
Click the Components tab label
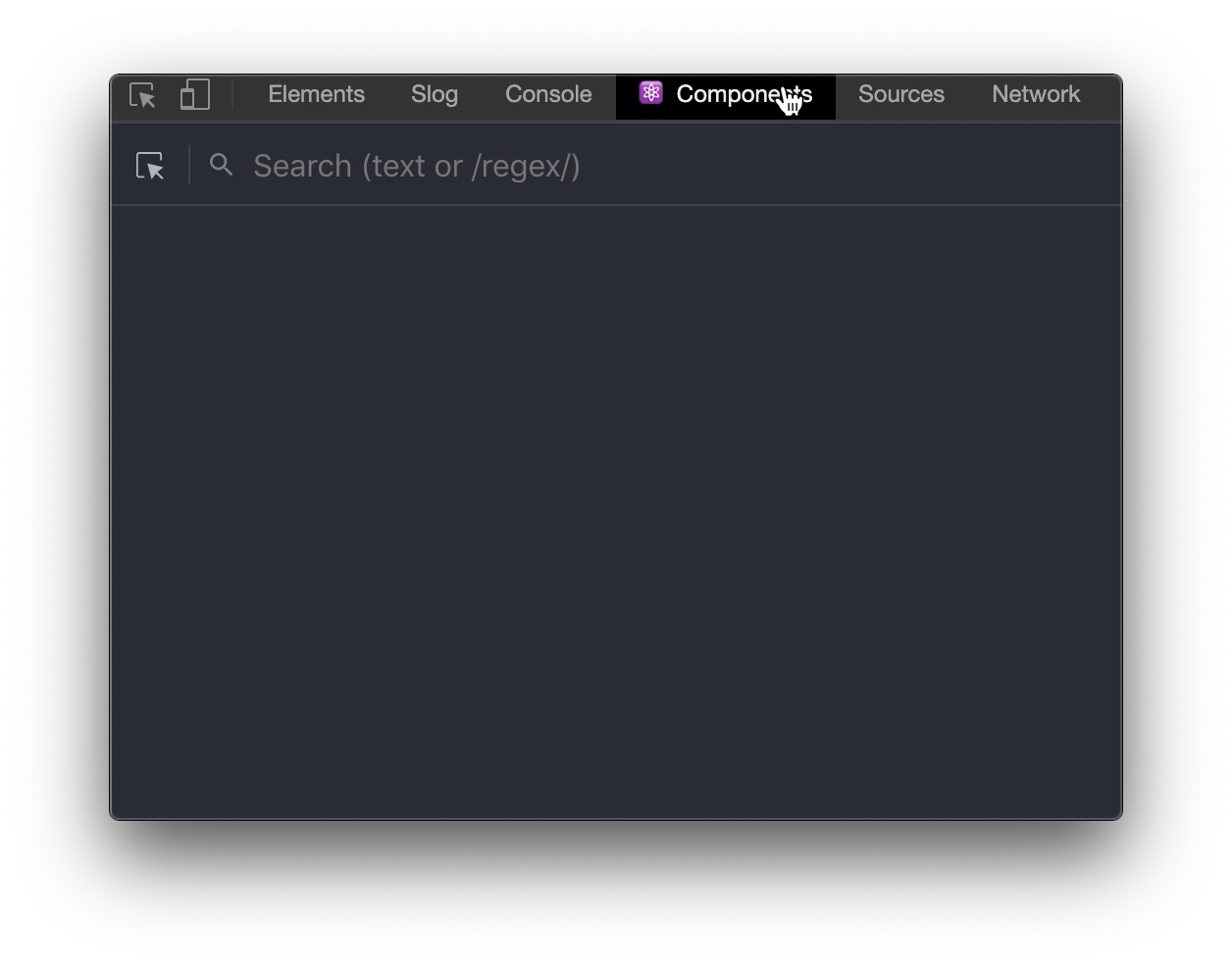coord(743,94)
